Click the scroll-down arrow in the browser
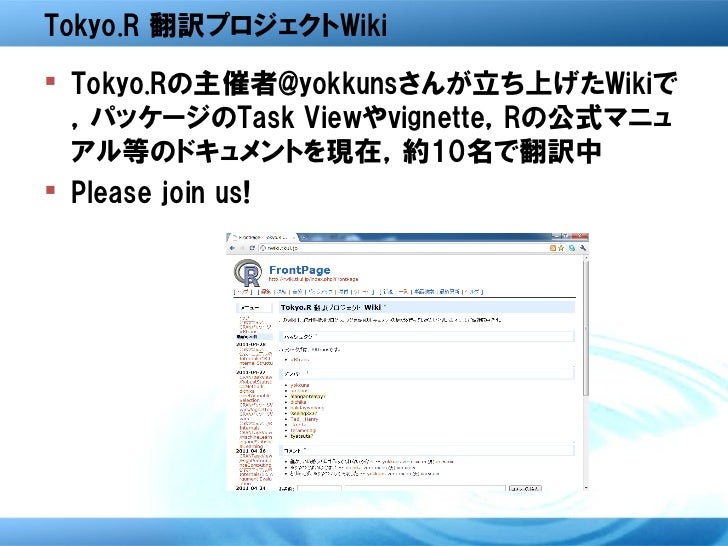 point(585,488)
